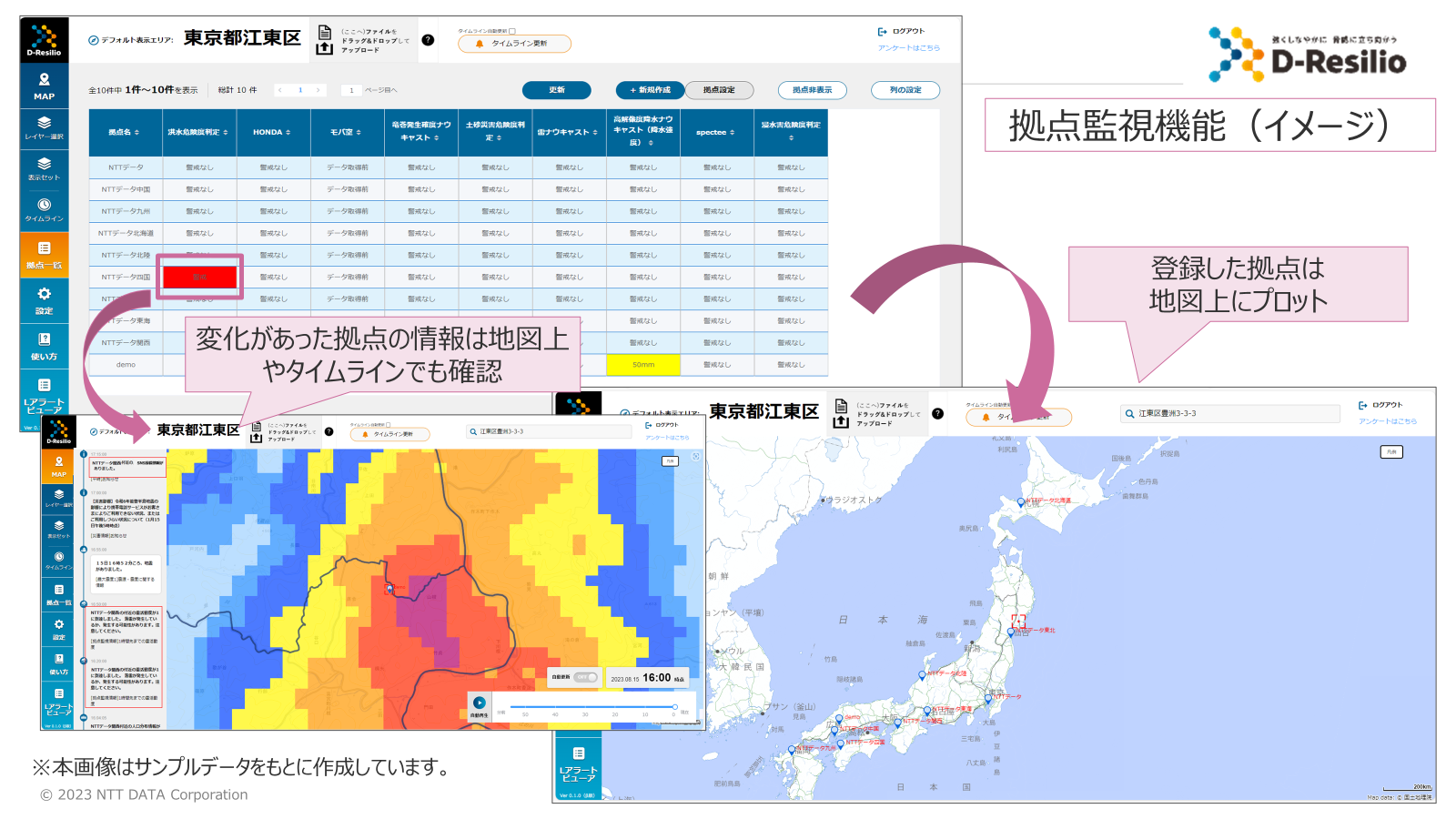
Task: Click the question mark help icon in the site list window
Action: 428,40
